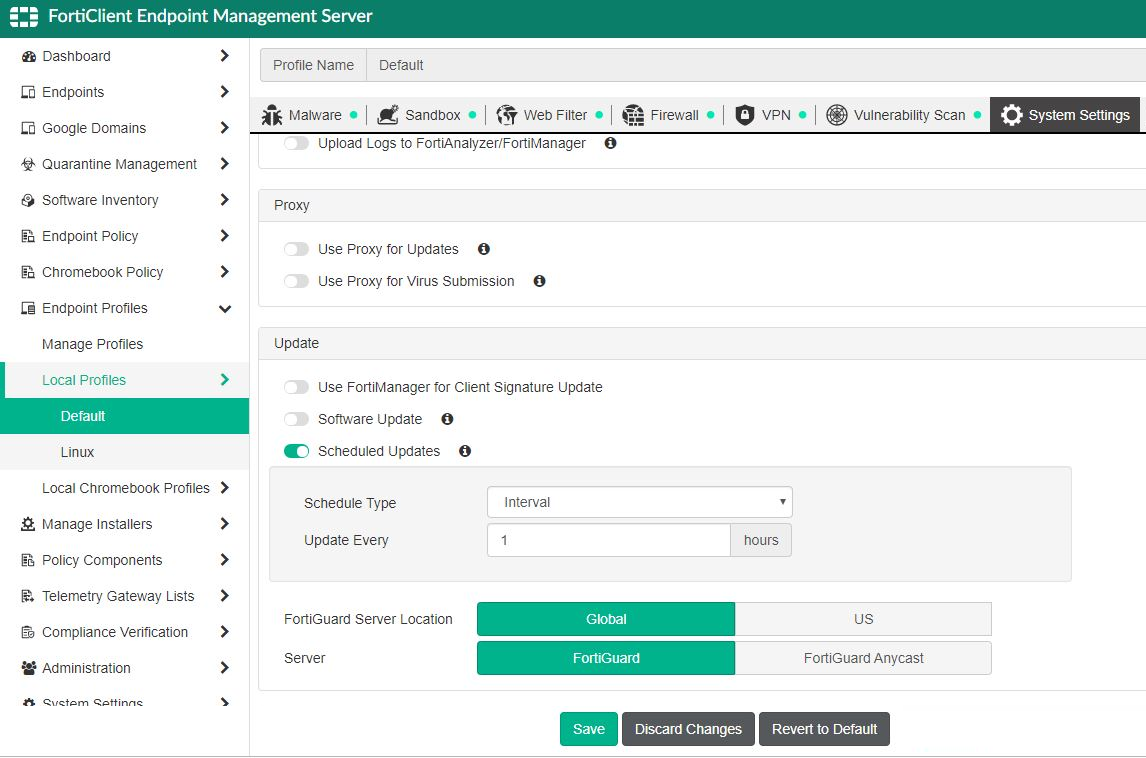Click info icon beside Scheduled Updates
The height and width of the screenshot is (758, 1146).
point(465,451)
